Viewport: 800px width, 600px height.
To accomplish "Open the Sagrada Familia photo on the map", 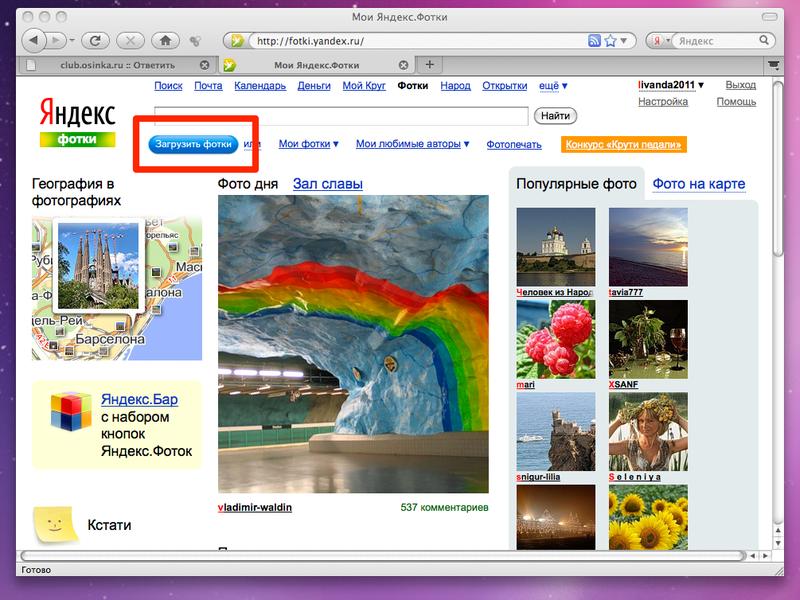I will (98, 266).
